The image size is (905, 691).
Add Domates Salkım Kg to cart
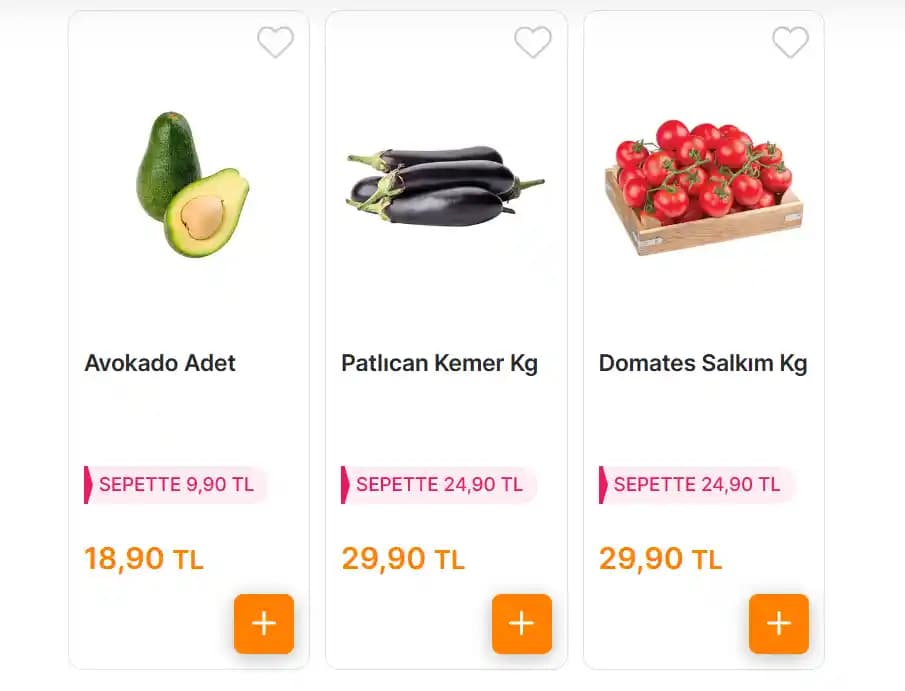[778, 623]
